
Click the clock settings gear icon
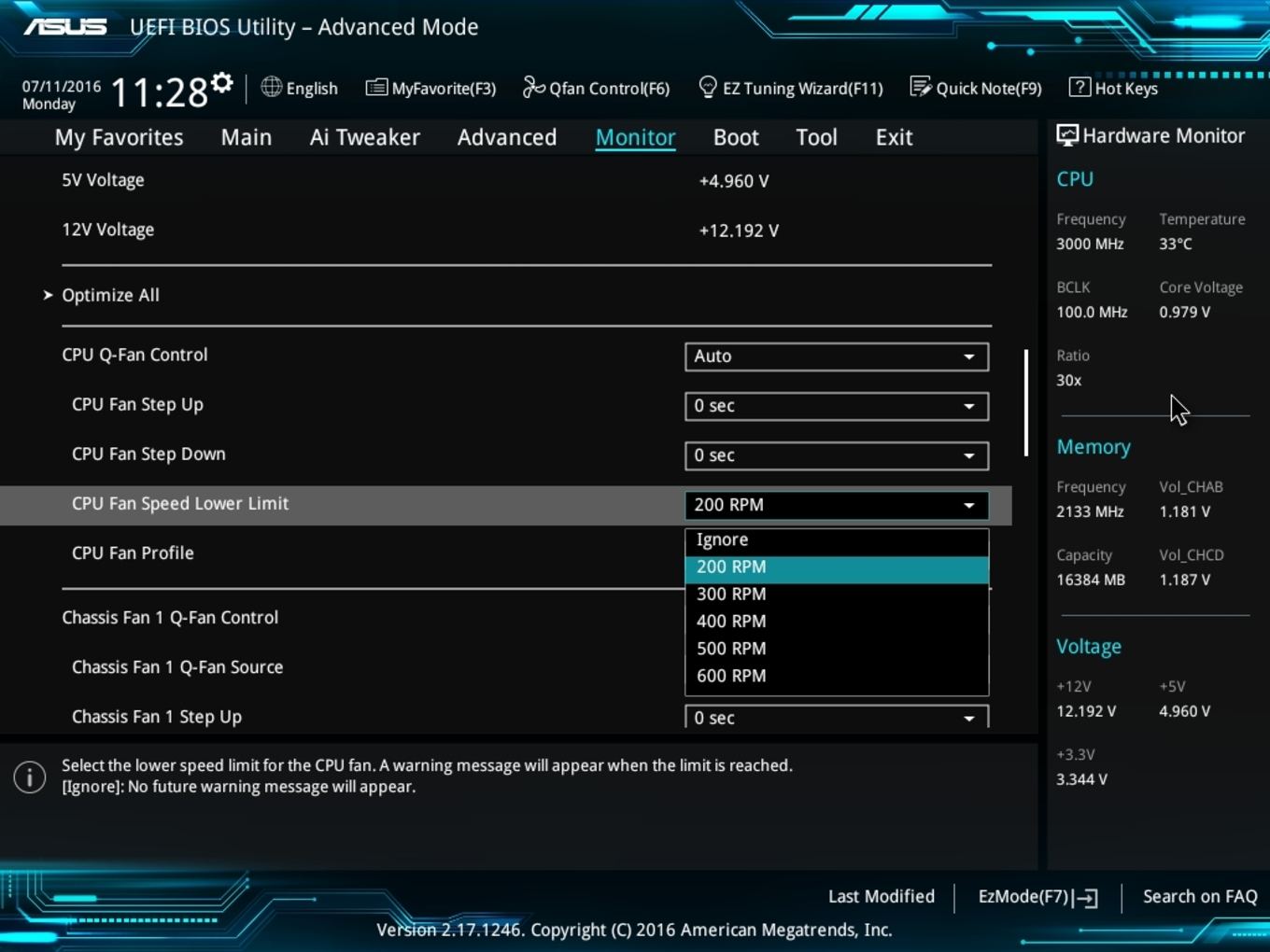(221, 82)
